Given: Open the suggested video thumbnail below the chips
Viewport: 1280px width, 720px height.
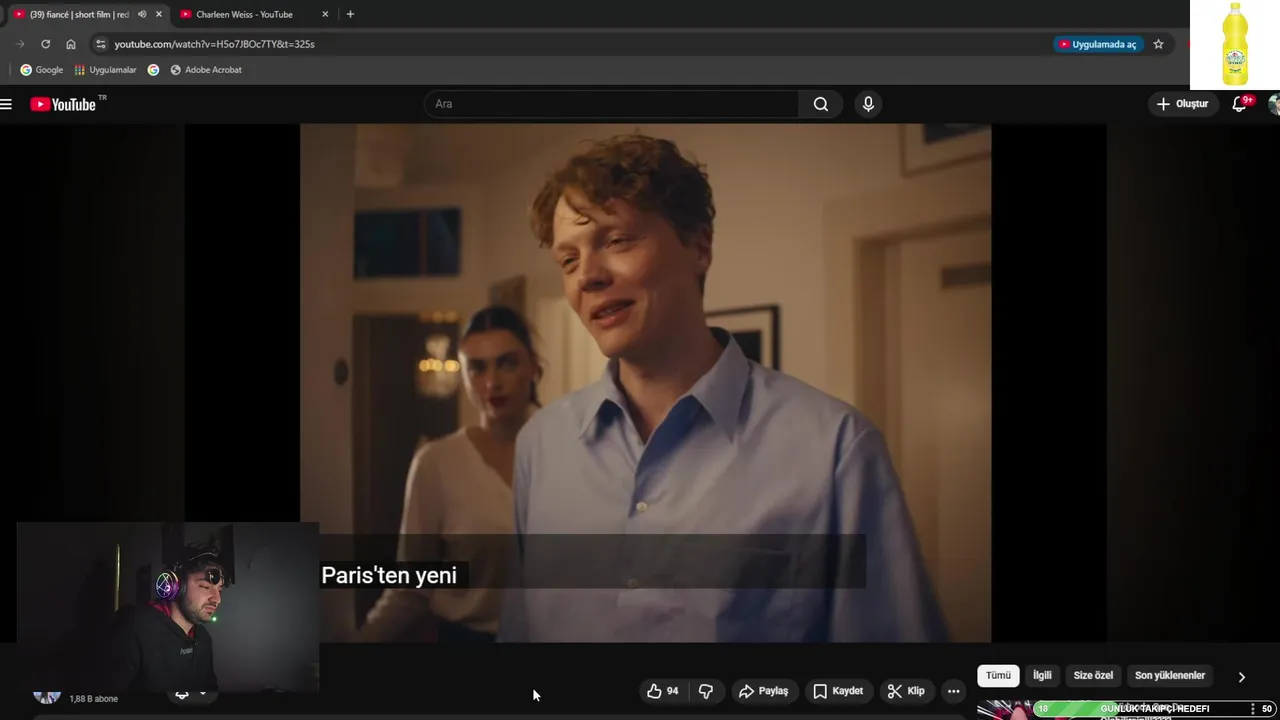Looking at the screenshot, I should (x=1005, y=709).
